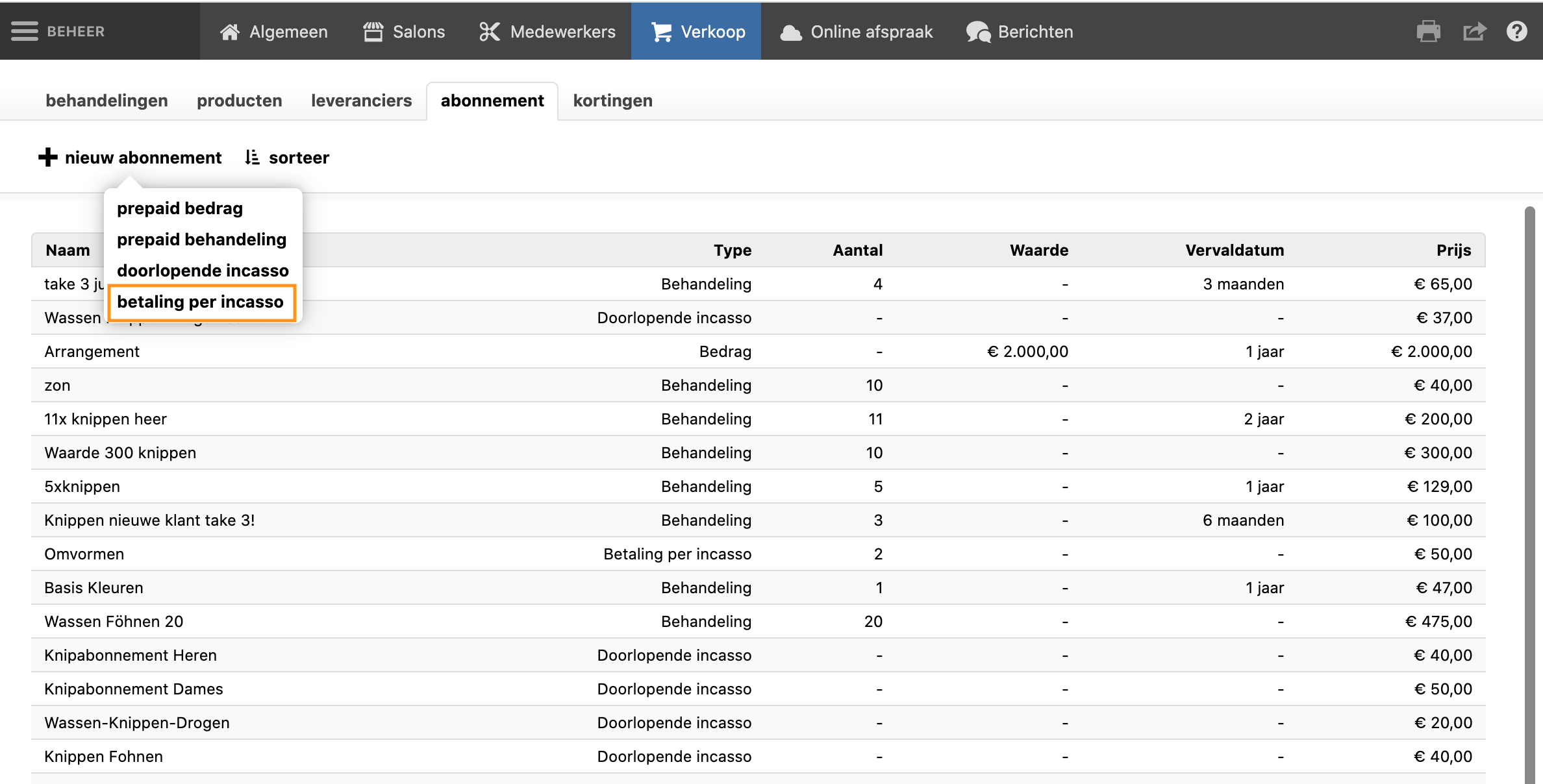Open the Knipabonnement Dames row
1543x784 pixels.
click(x=134, y=689)
